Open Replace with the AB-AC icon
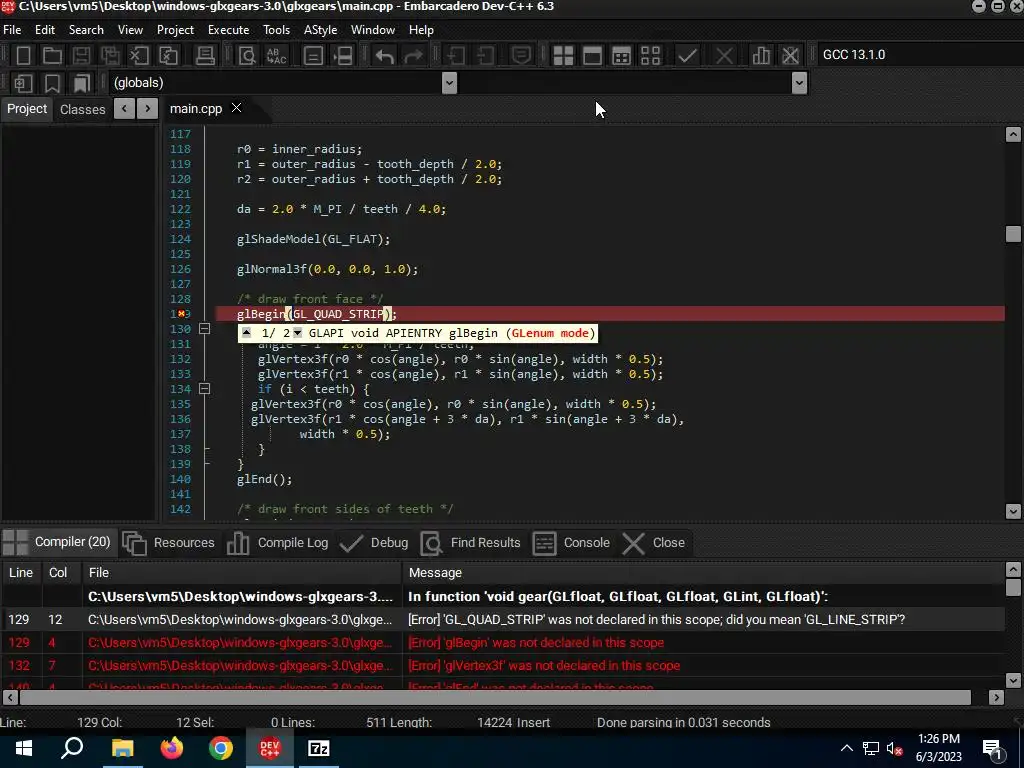Image resolution: width=1024 pixels, height=768 pixels. 276,56
